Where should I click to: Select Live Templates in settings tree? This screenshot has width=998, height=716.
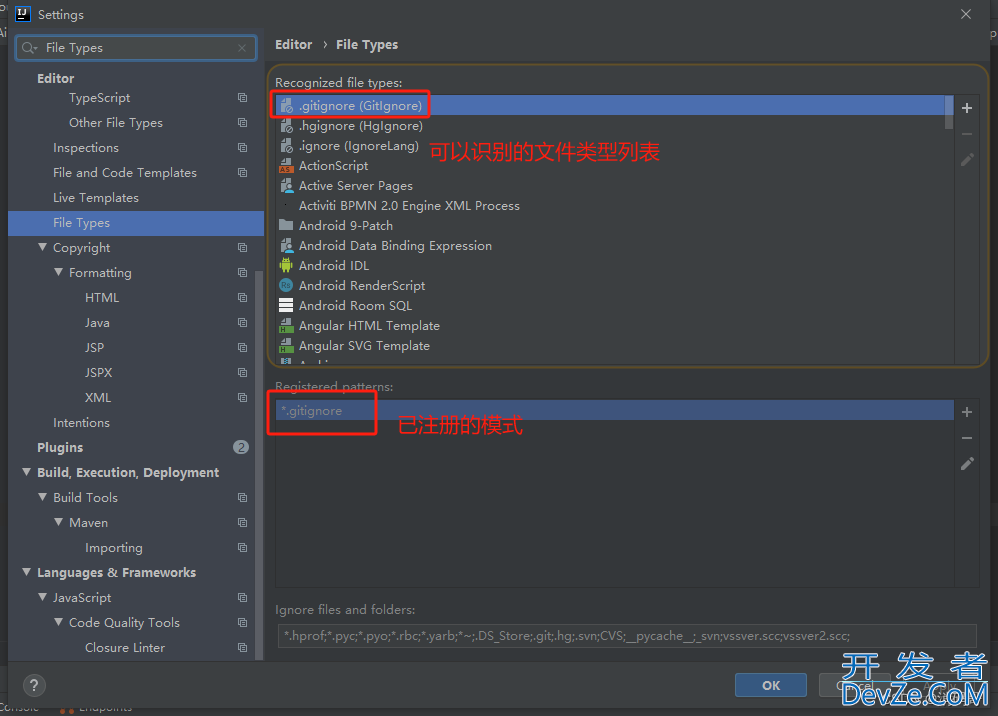[136, 198]
